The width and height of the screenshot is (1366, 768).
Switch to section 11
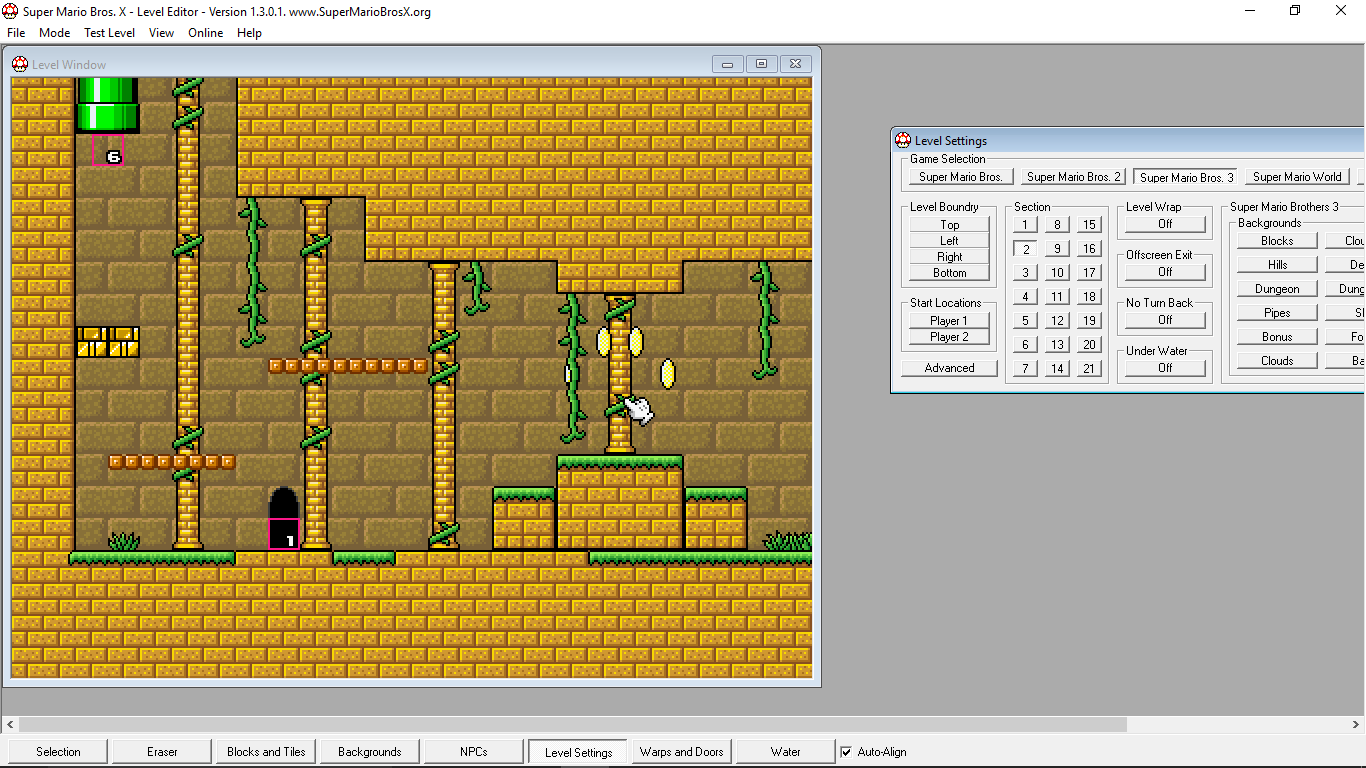click(x=1057, y=297)
